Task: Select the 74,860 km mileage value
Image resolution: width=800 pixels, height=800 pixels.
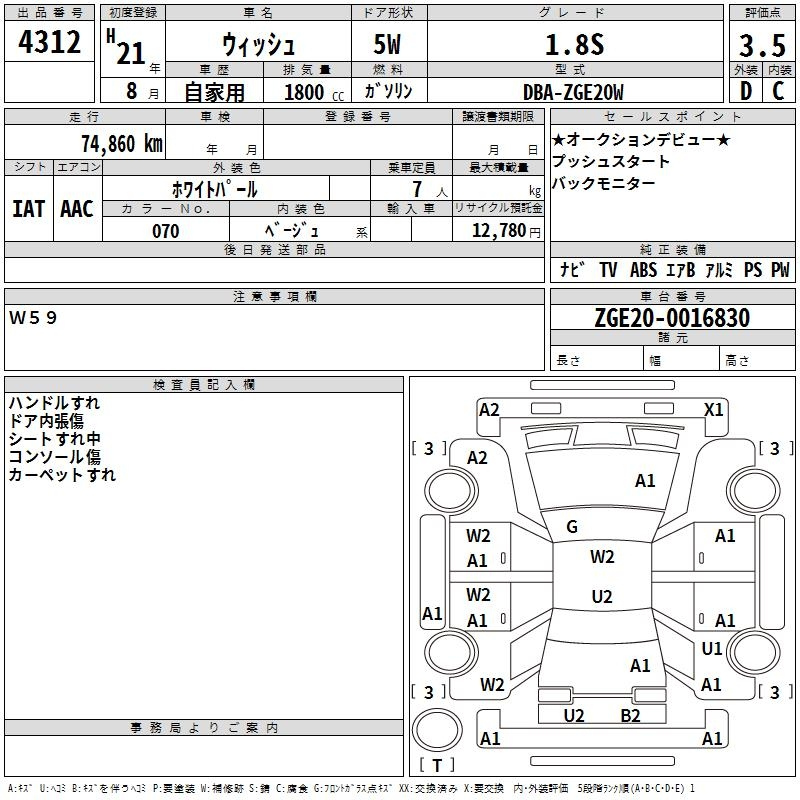Action: pyautogui.click(x=121, y=144)
